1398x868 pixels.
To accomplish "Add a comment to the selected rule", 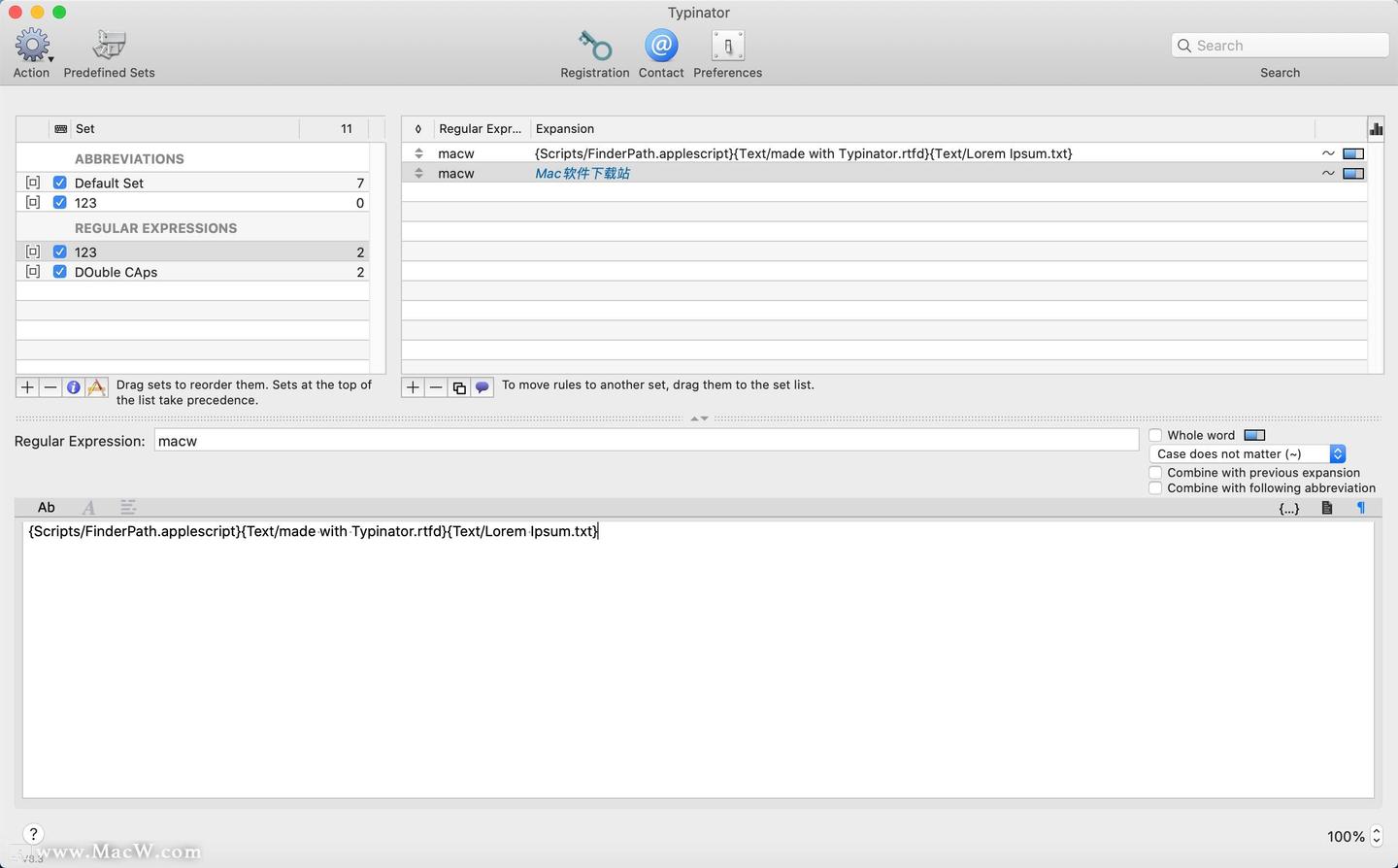I will pyautogui.click(x=483, y=386).
